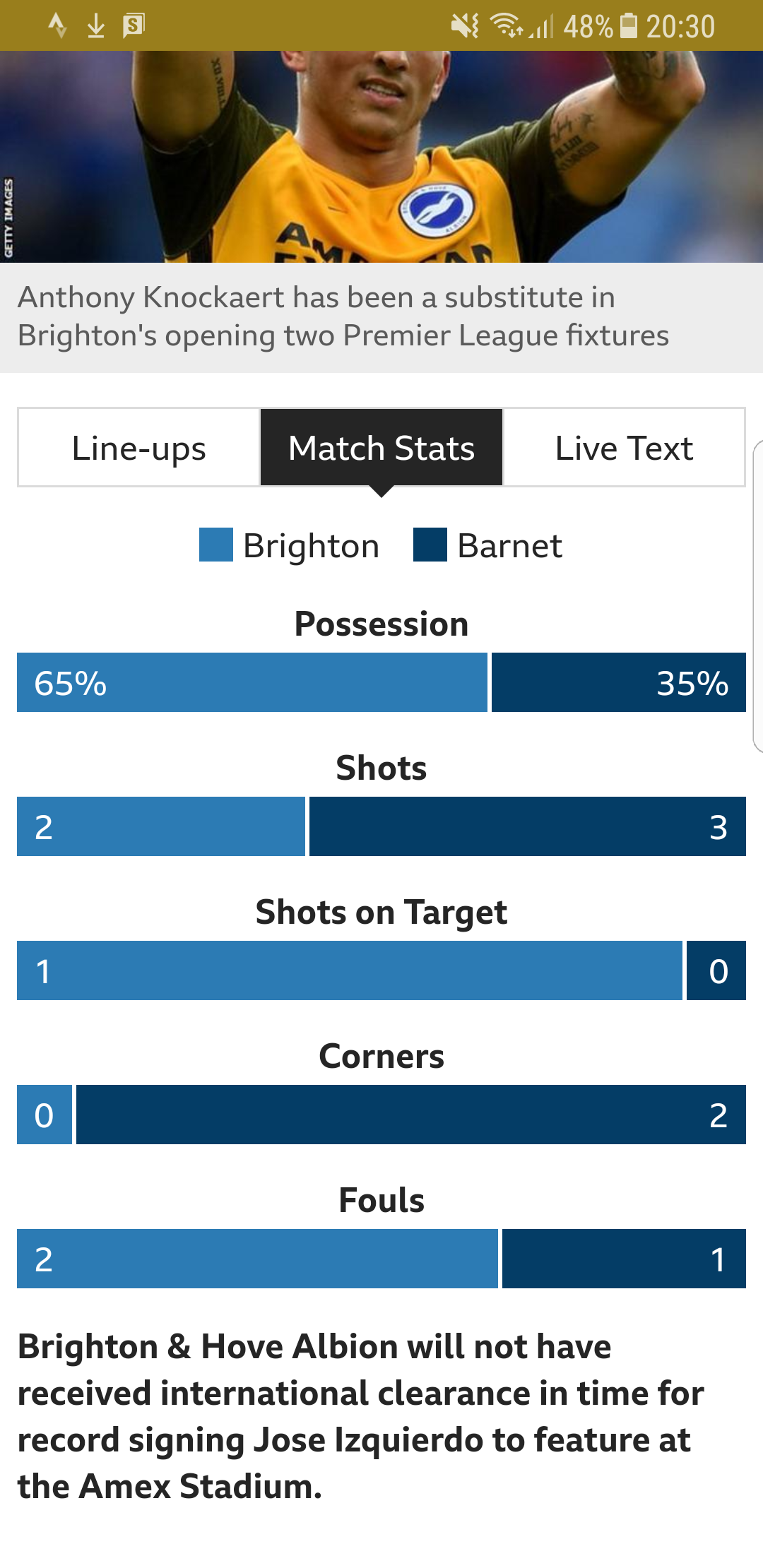763x1568 pixels.
Task: Tap the 20:30 clock in status bar
Action: pos(680,27)
